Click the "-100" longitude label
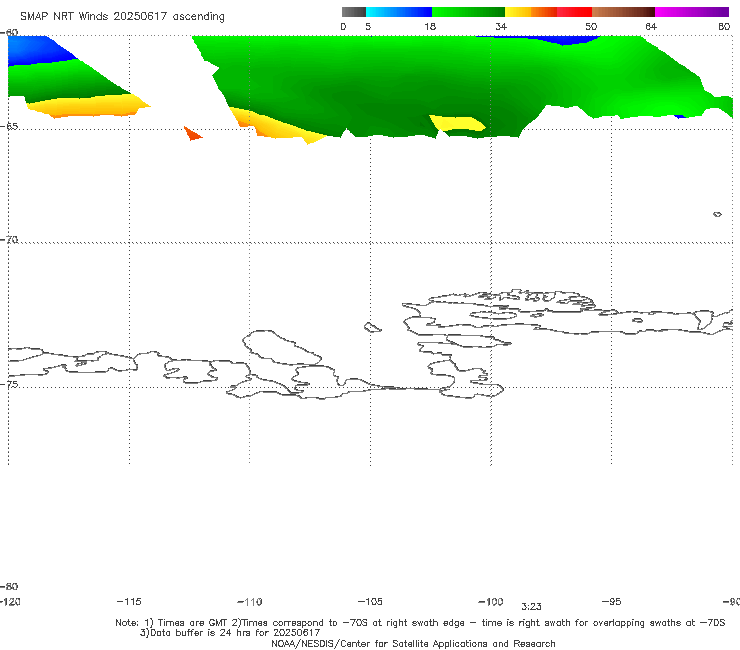This screenshot has height=650, width=740. 490,601
